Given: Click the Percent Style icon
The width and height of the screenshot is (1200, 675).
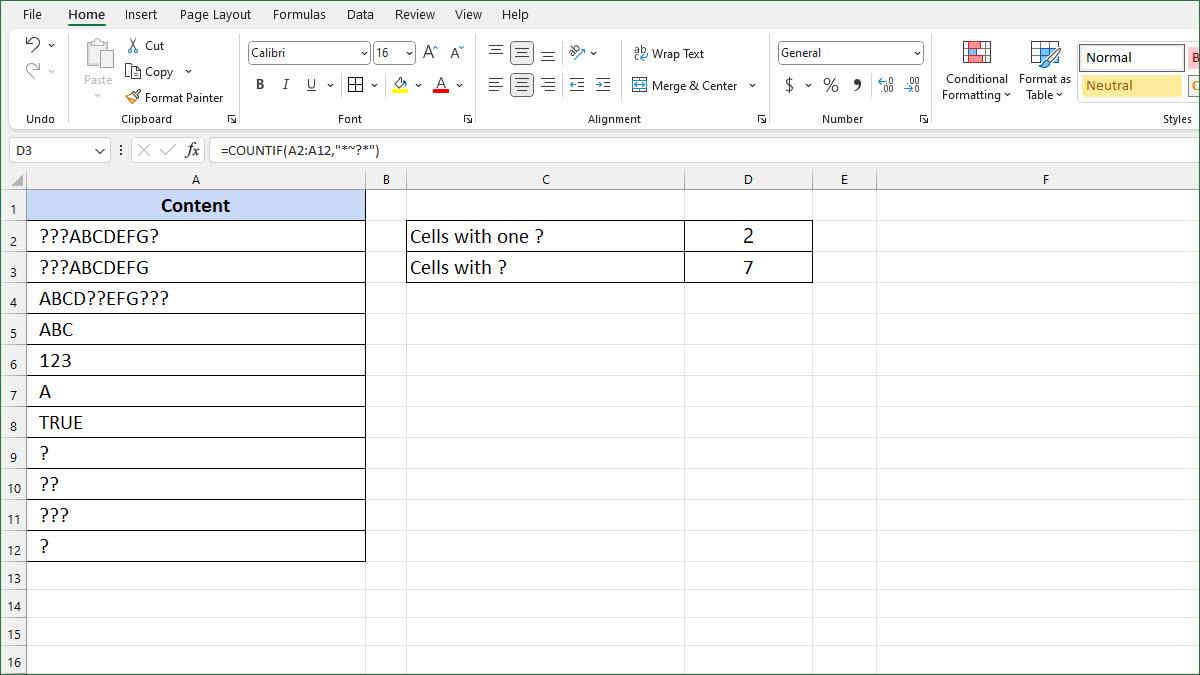Looking at the screenshot, I should pos(830,85).
